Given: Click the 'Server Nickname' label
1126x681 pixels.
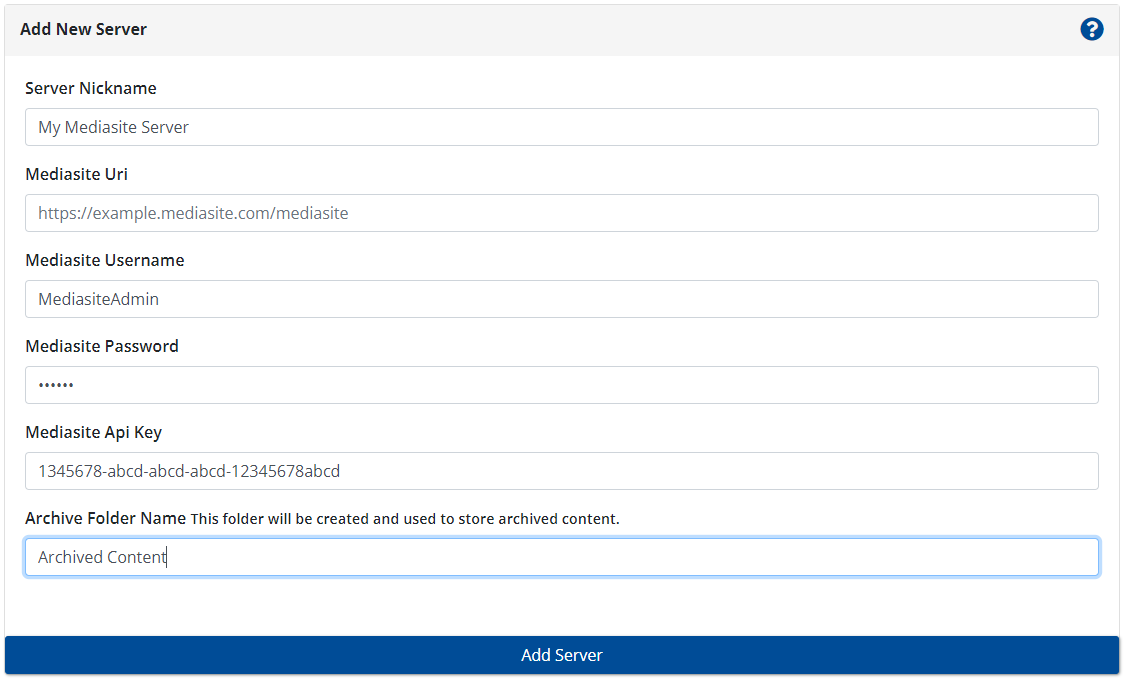Looking at the screenshot, I should point(90,88).
